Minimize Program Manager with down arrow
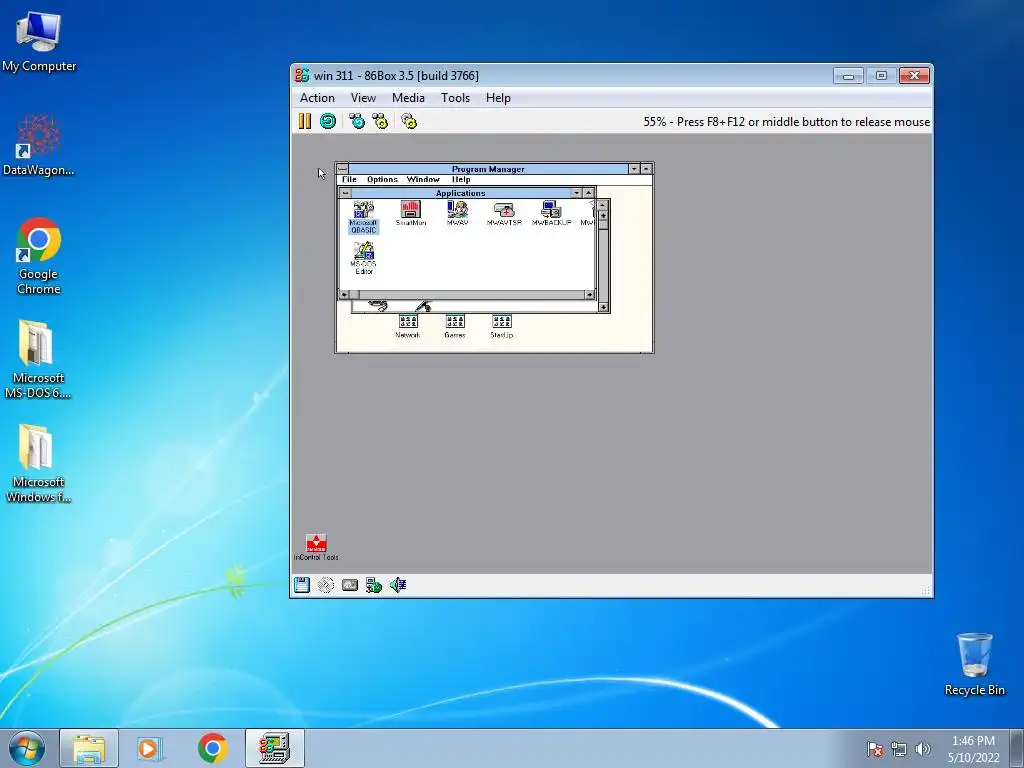Screen dimensions: 1024x768 pyautogui.click(x=633, y=168)
